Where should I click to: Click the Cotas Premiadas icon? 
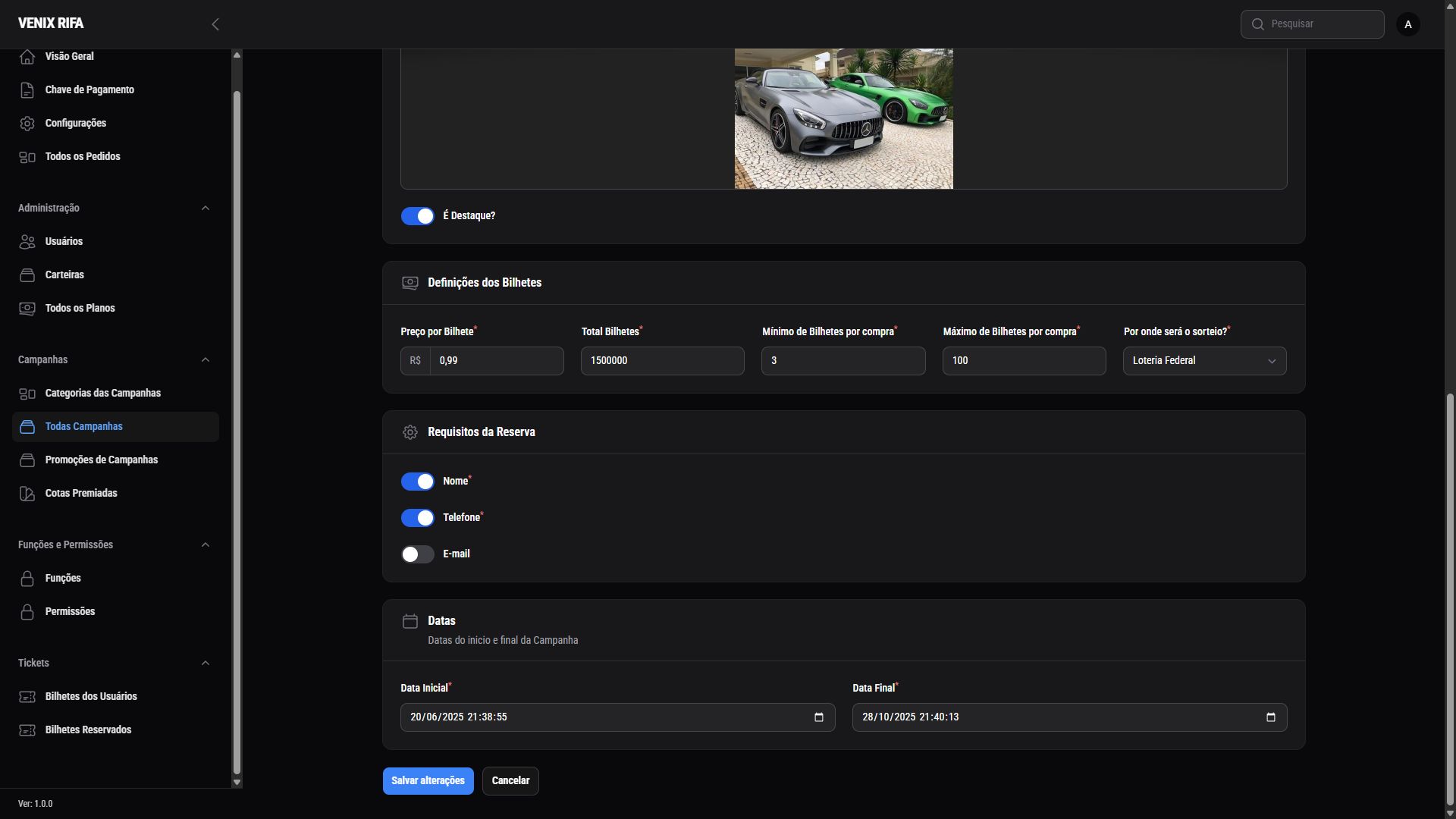tap(27, 494)
